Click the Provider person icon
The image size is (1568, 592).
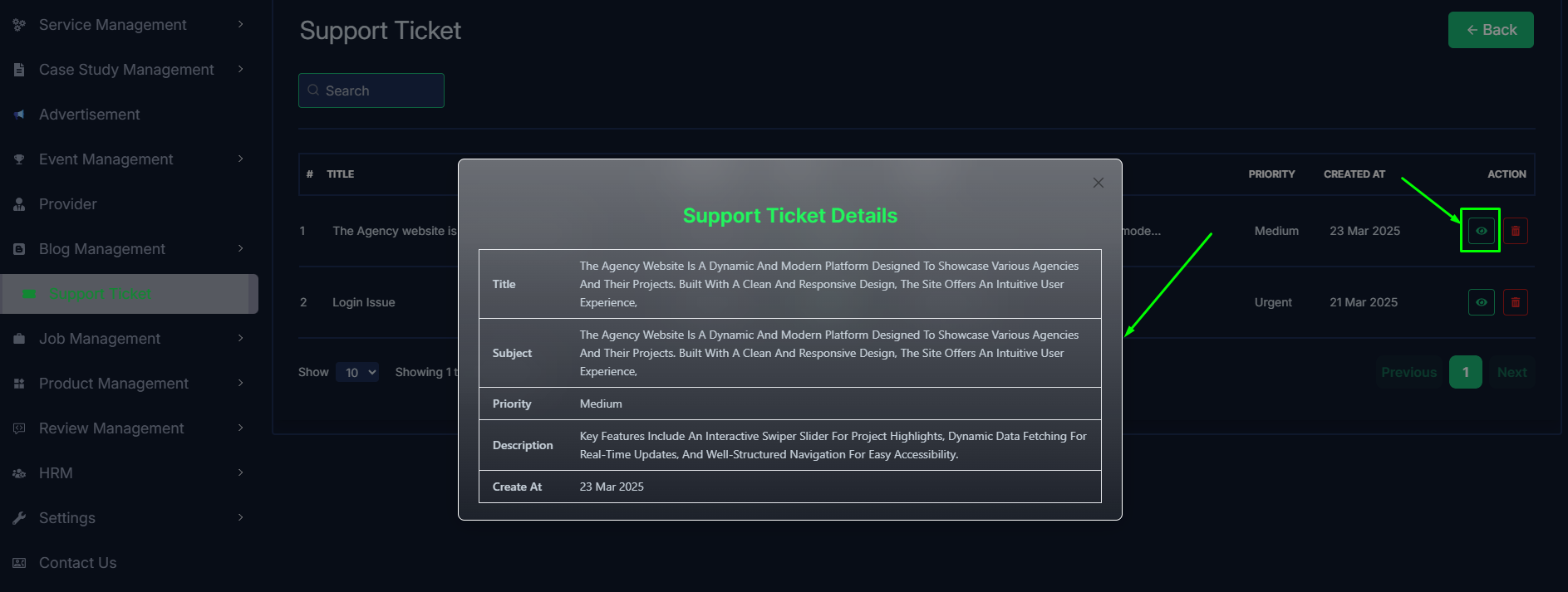(x=19, y=204)
